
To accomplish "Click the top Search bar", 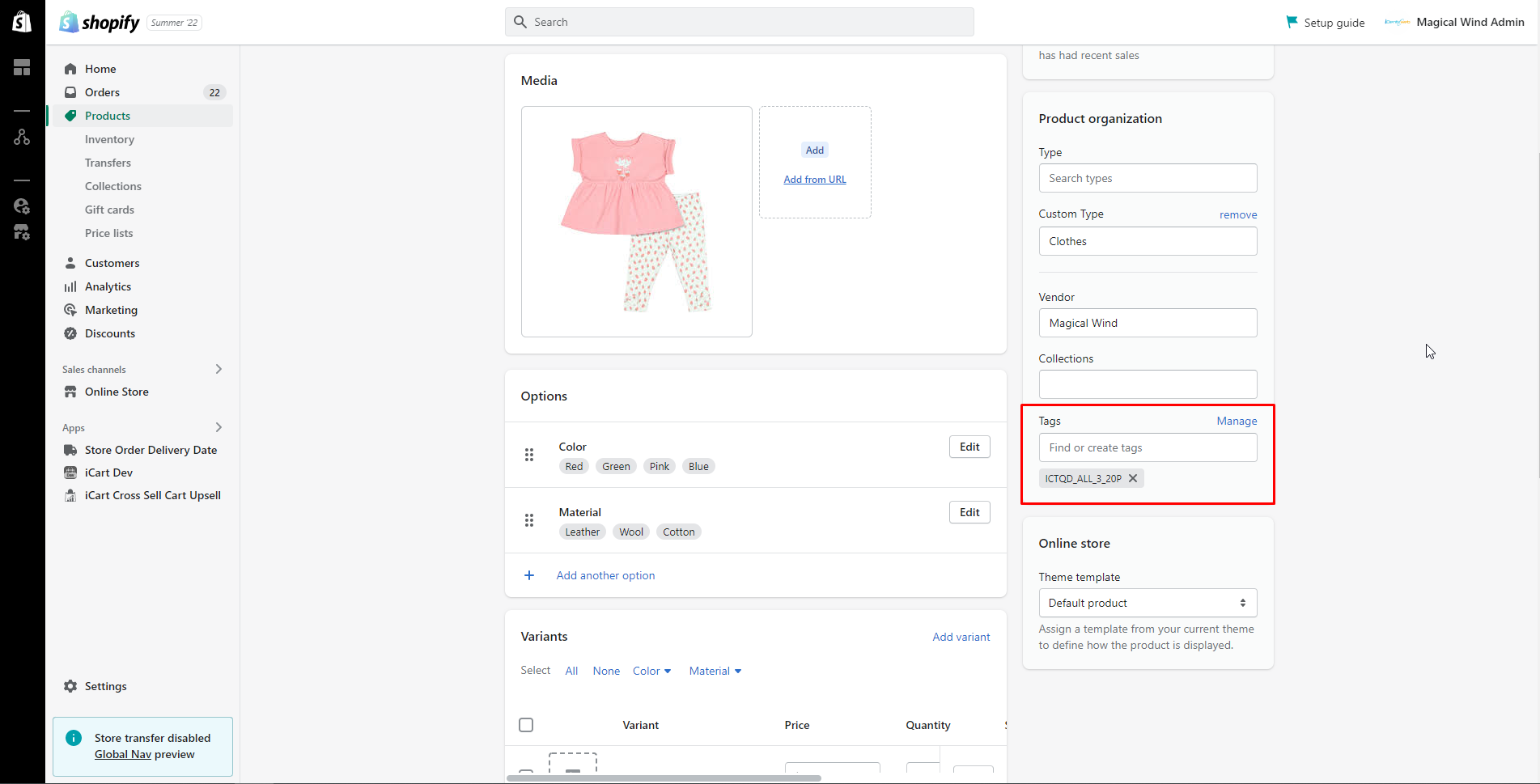I will 740,22.
